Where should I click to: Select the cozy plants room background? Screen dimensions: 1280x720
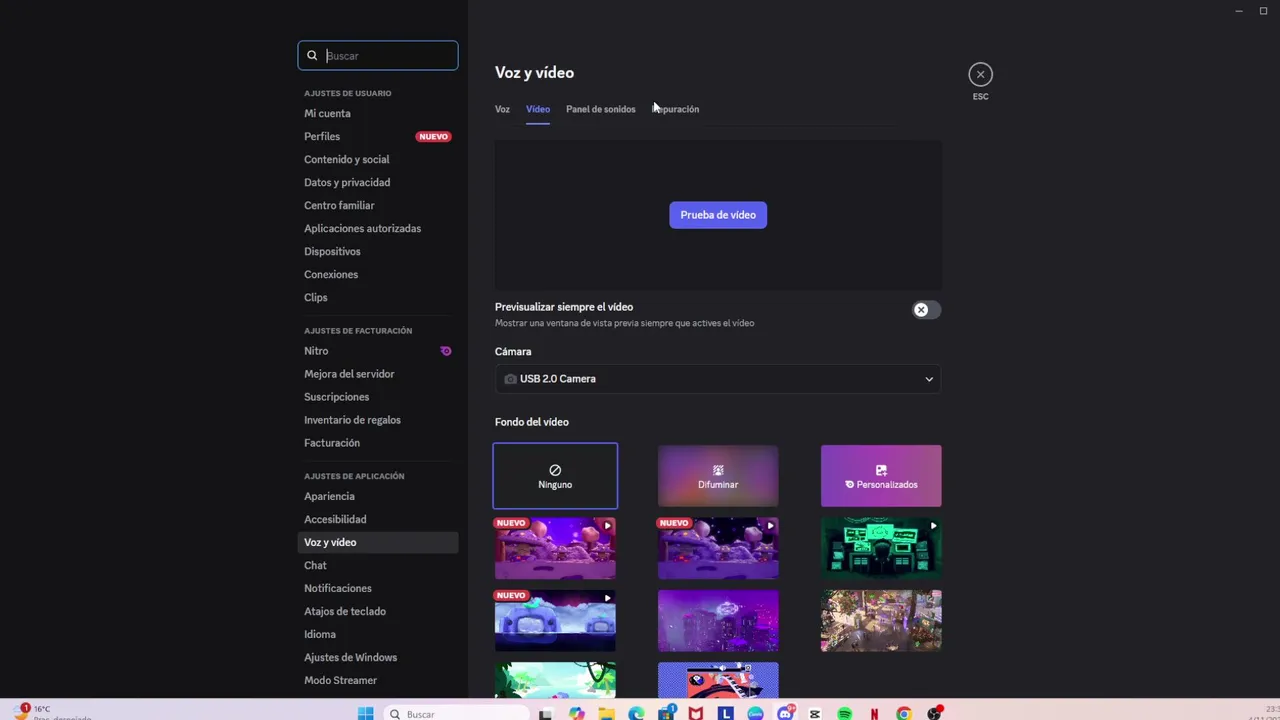tap(881, 620)
